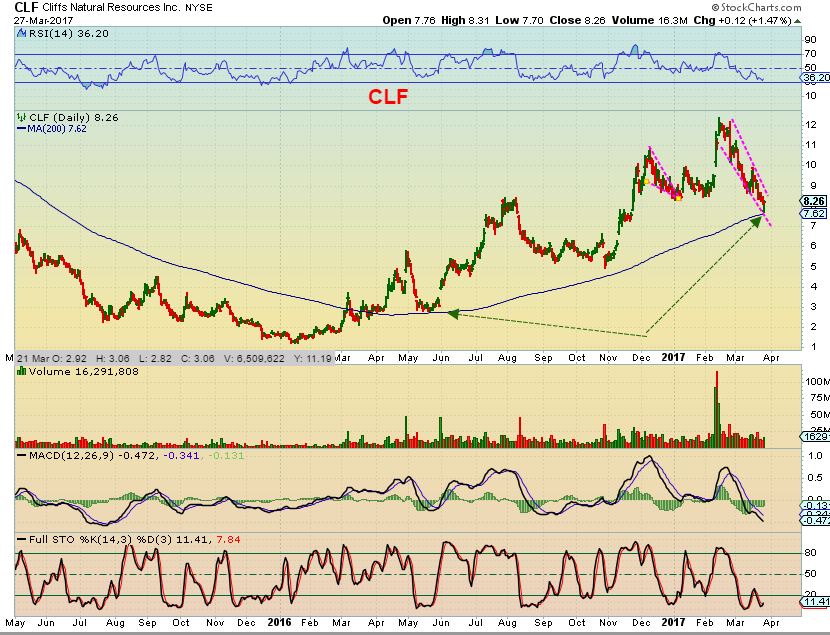Screen dimensions: 830x635
Task: Click the MA(200) blue line legend marker
Action: click(x=22, y=129)
